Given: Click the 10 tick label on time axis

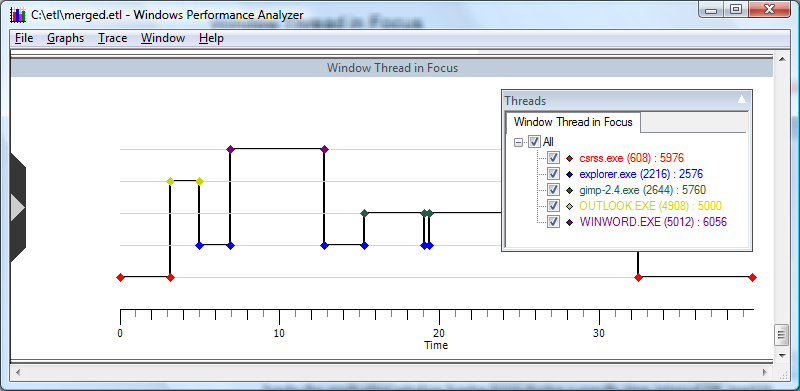Looking at the screenshot, I should (x=280, y=333).
